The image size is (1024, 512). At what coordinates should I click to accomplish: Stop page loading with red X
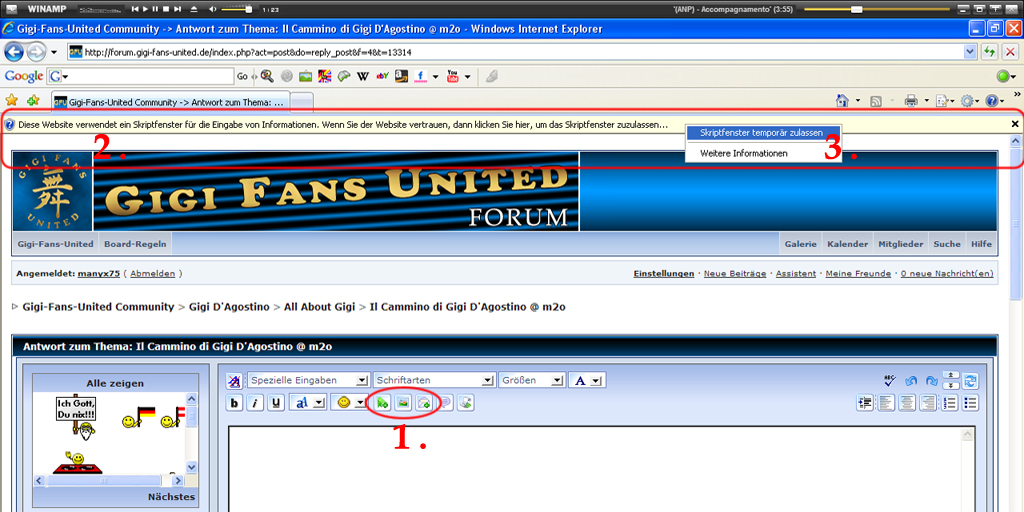coord(1010,52)
